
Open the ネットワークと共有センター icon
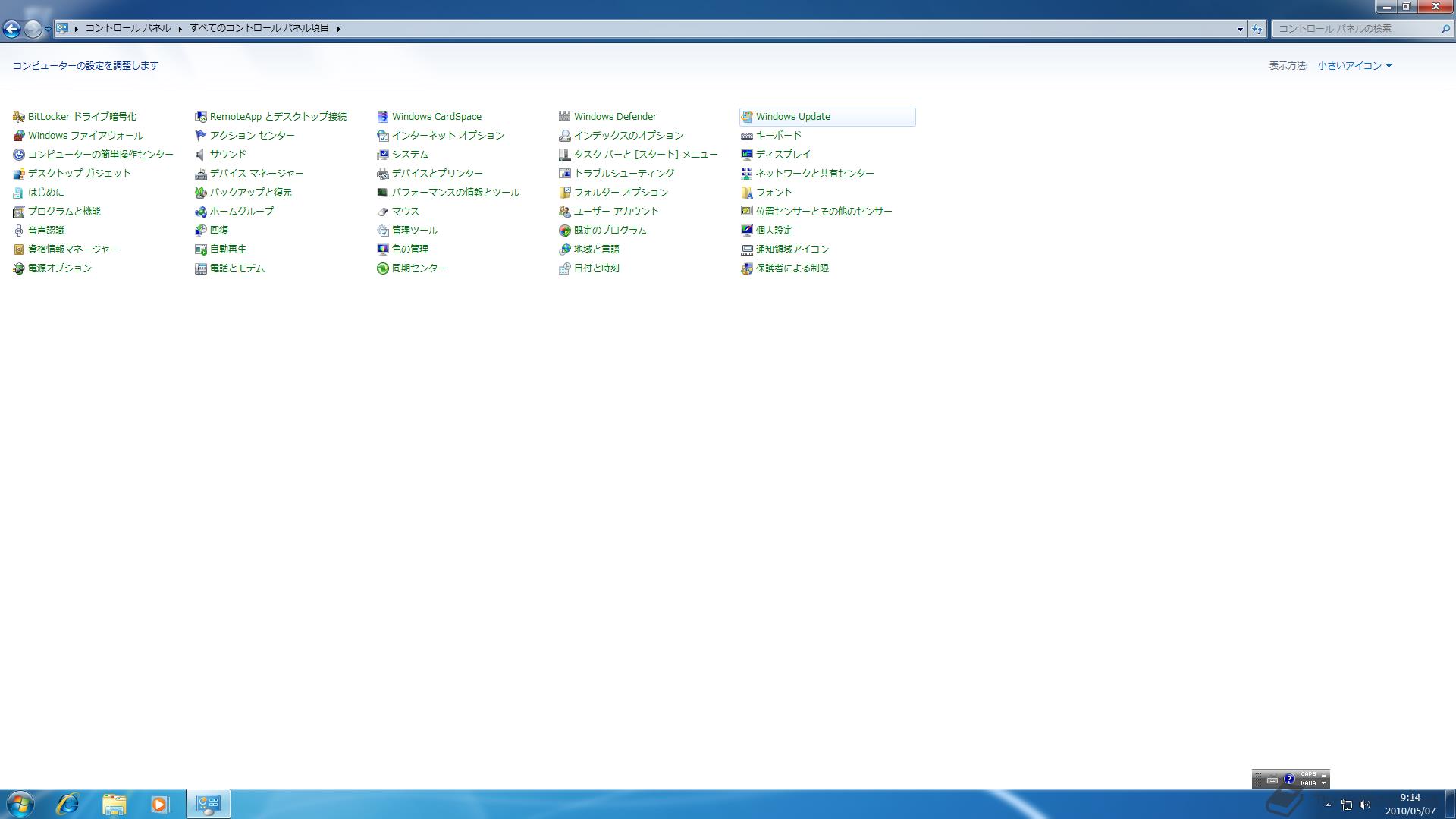[x=747, y=174]
